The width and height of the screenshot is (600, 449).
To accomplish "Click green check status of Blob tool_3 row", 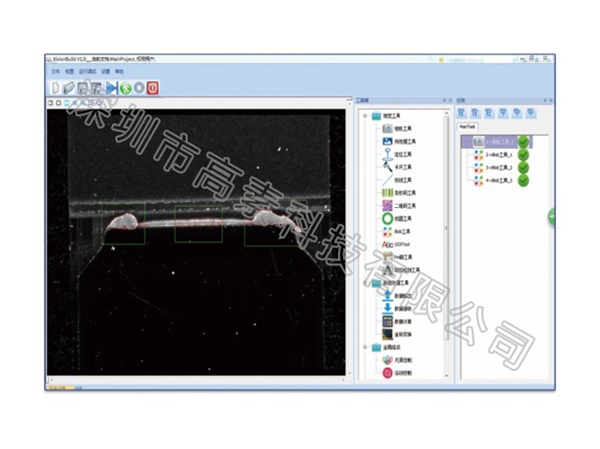I will pos(523,180).
